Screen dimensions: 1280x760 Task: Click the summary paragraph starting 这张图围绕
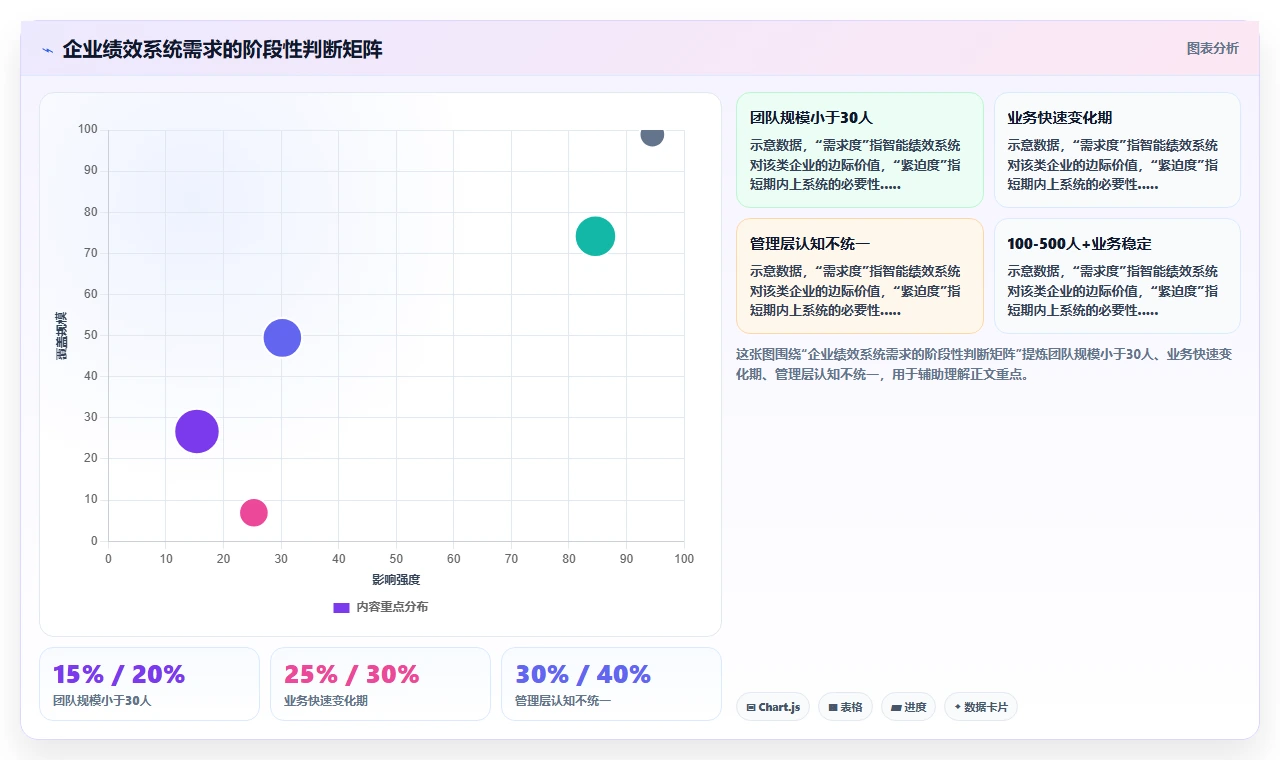[984, 364]
